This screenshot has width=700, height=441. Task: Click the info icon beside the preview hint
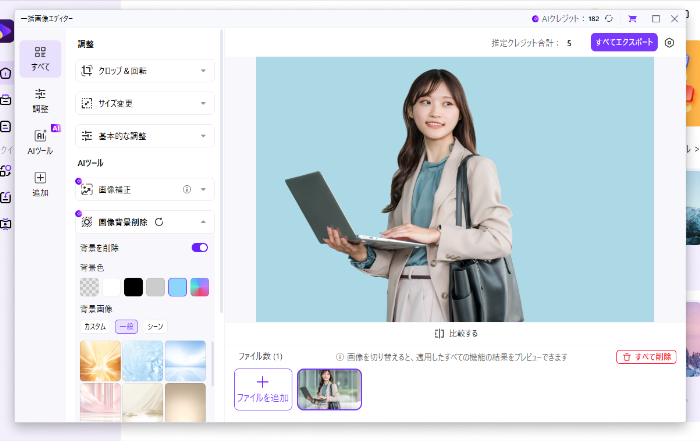tap(340, 357)
